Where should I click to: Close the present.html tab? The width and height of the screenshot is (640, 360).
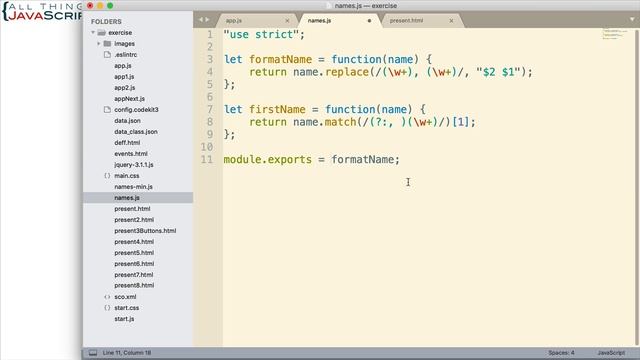(x=451, y=20)
